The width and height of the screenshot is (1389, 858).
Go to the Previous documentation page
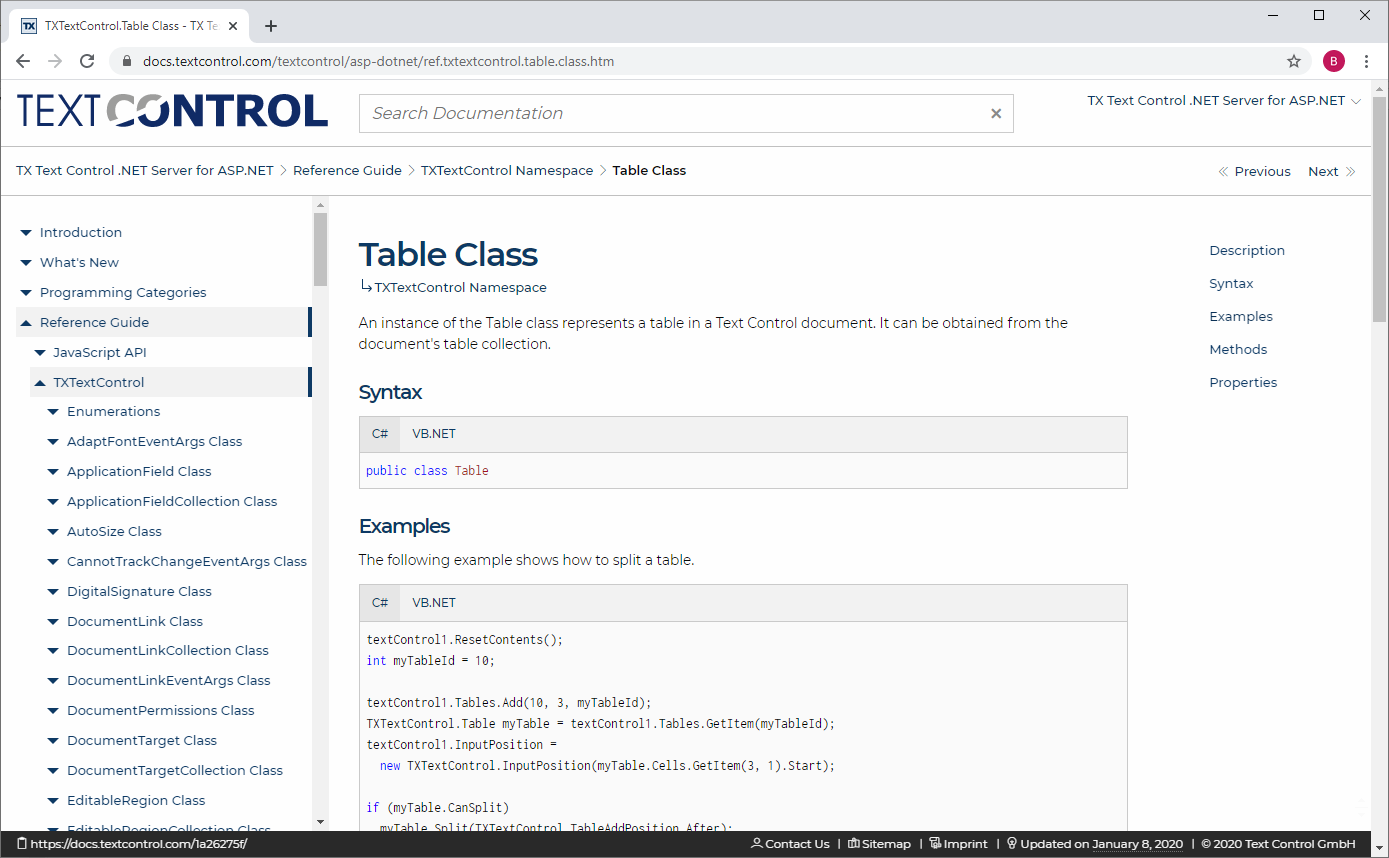(x=1254, y=172)
